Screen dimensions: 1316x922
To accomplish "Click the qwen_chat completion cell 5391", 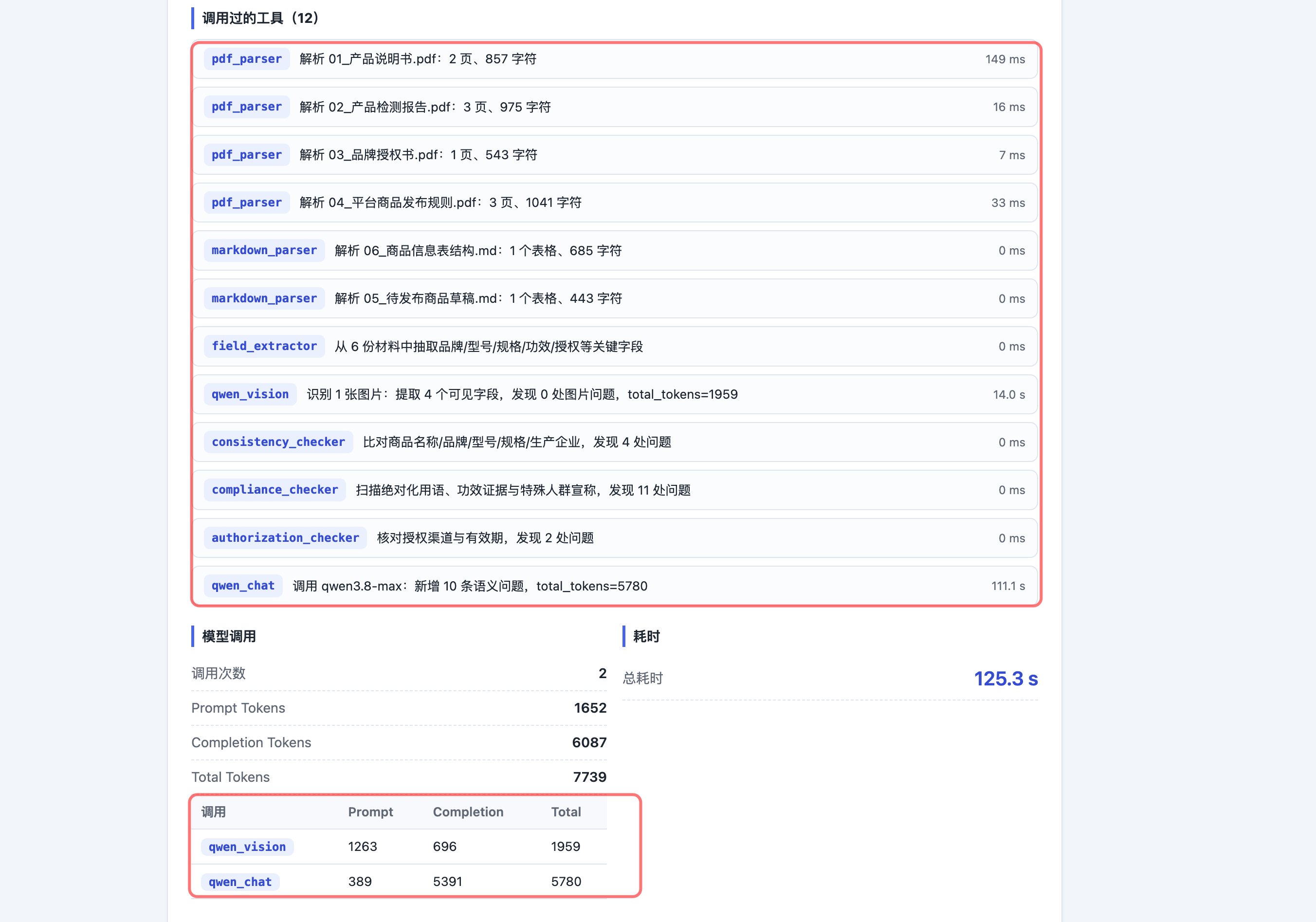I will pos(448,882).
